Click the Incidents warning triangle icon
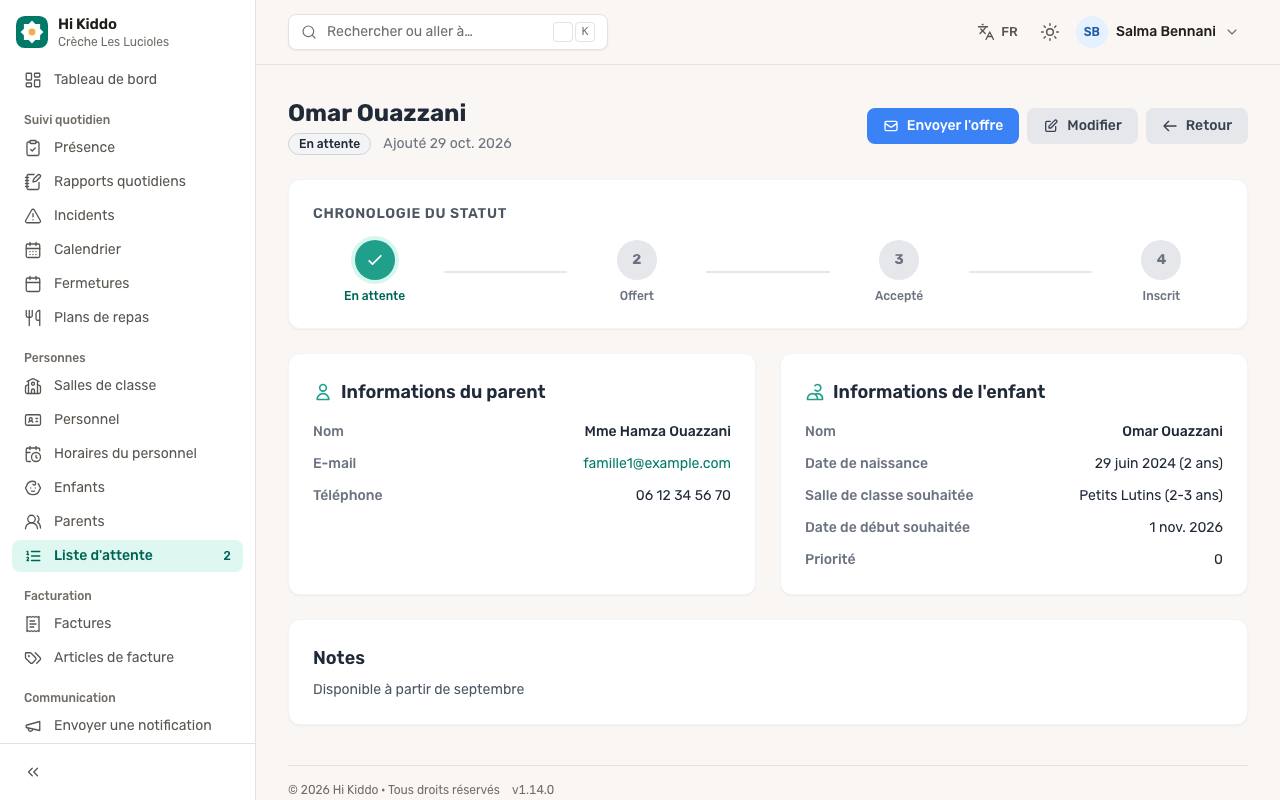Viewport: 1280px width, 800px height. coord(33,216)
